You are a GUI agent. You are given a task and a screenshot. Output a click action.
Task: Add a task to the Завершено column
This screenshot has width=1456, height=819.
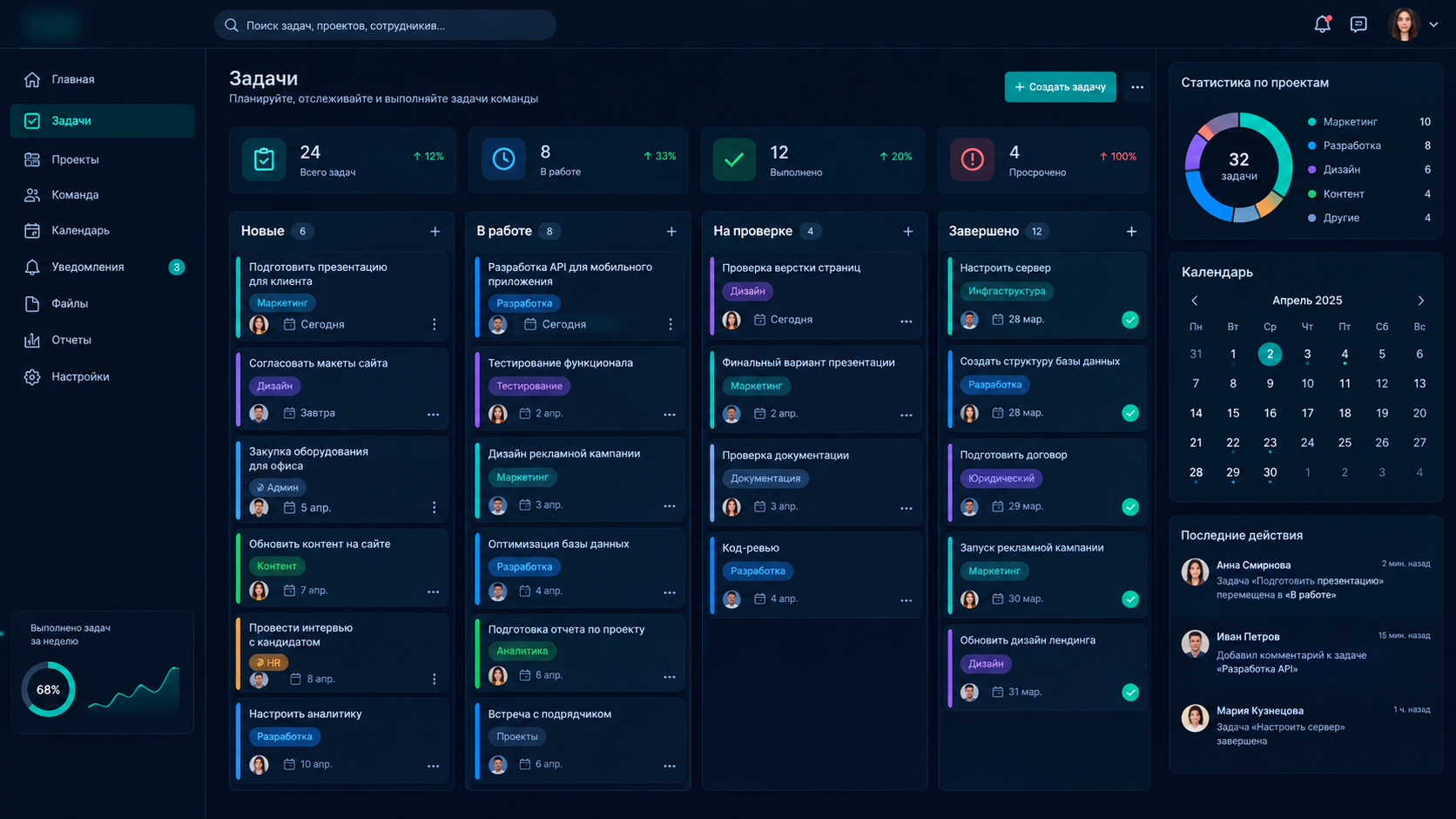click(x=1131, y=232)
